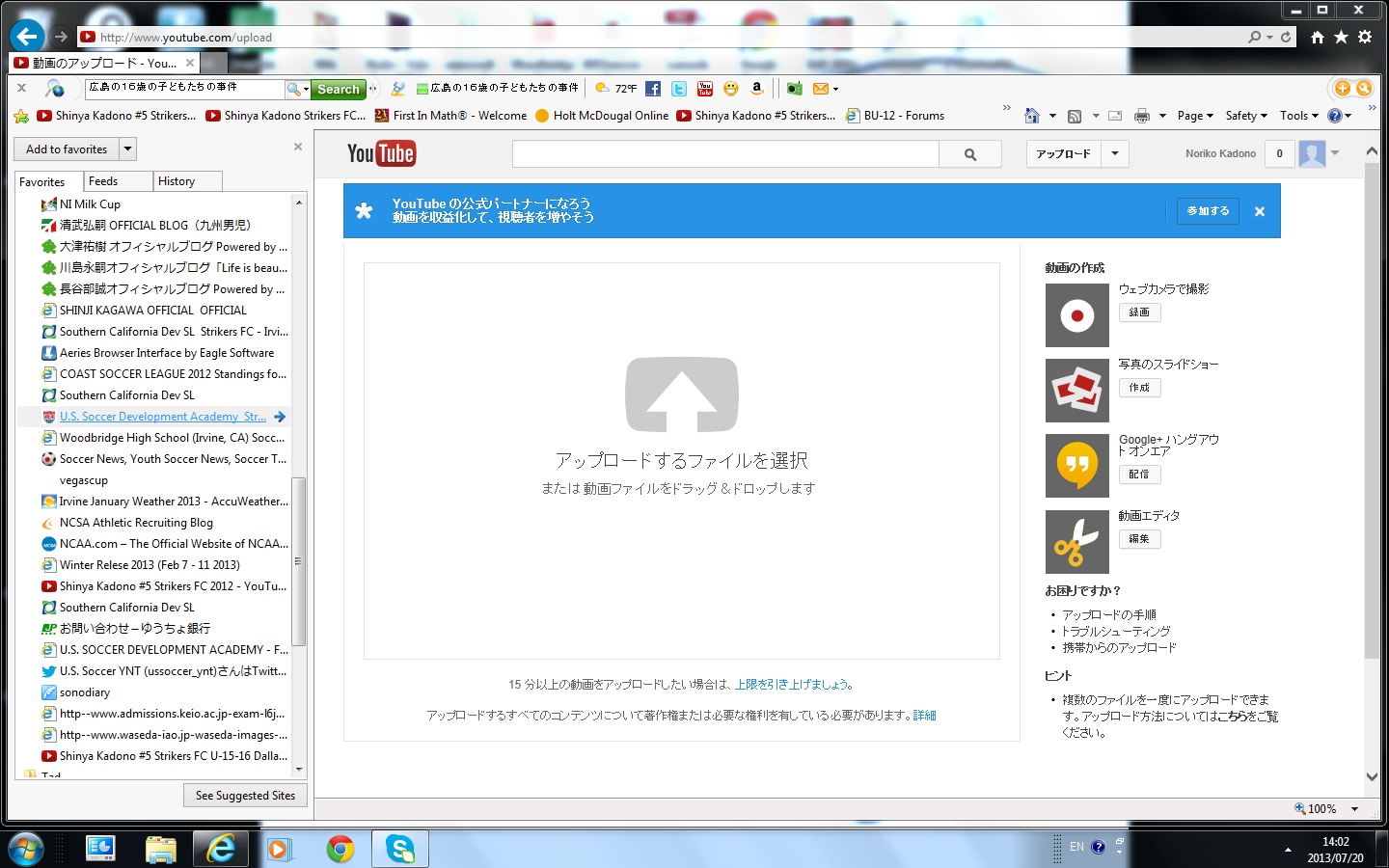Open the help icon dropdown in command bar
The image size is (1389, 868).
[x=1348, y=116]
